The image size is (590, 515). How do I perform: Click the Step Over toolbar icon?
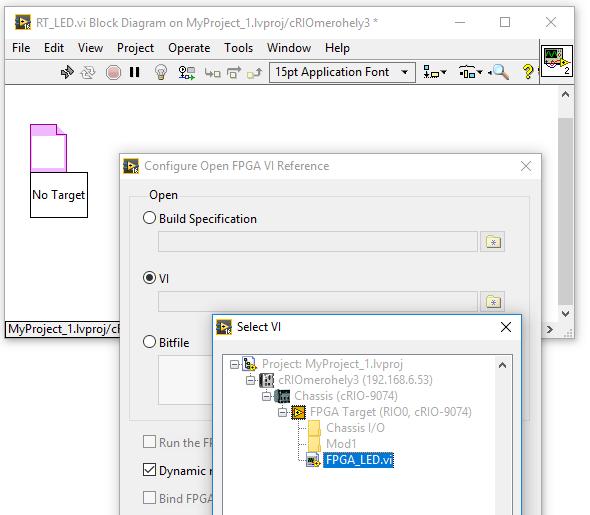point(233,72)
